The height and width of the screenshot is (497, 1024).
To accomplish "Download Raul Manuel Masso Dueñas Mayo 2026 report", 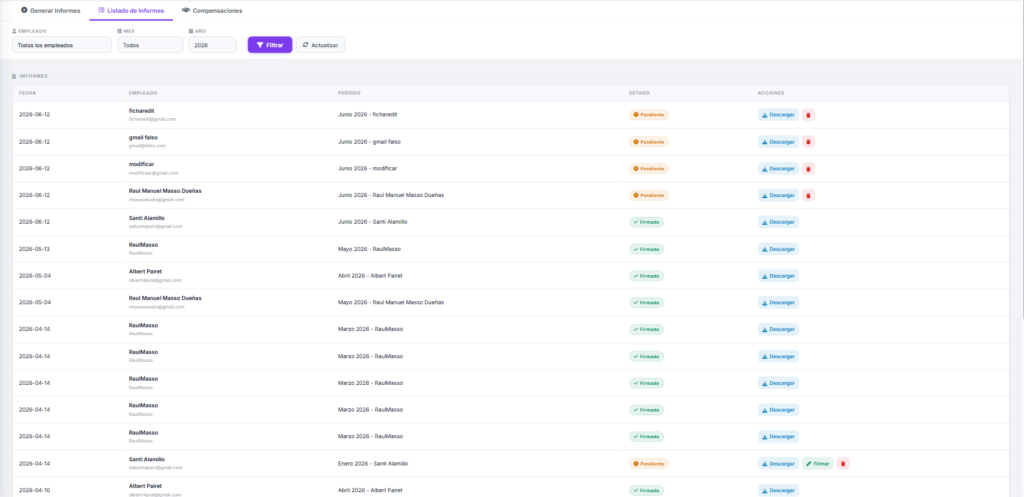I will (x=778, y=302).
